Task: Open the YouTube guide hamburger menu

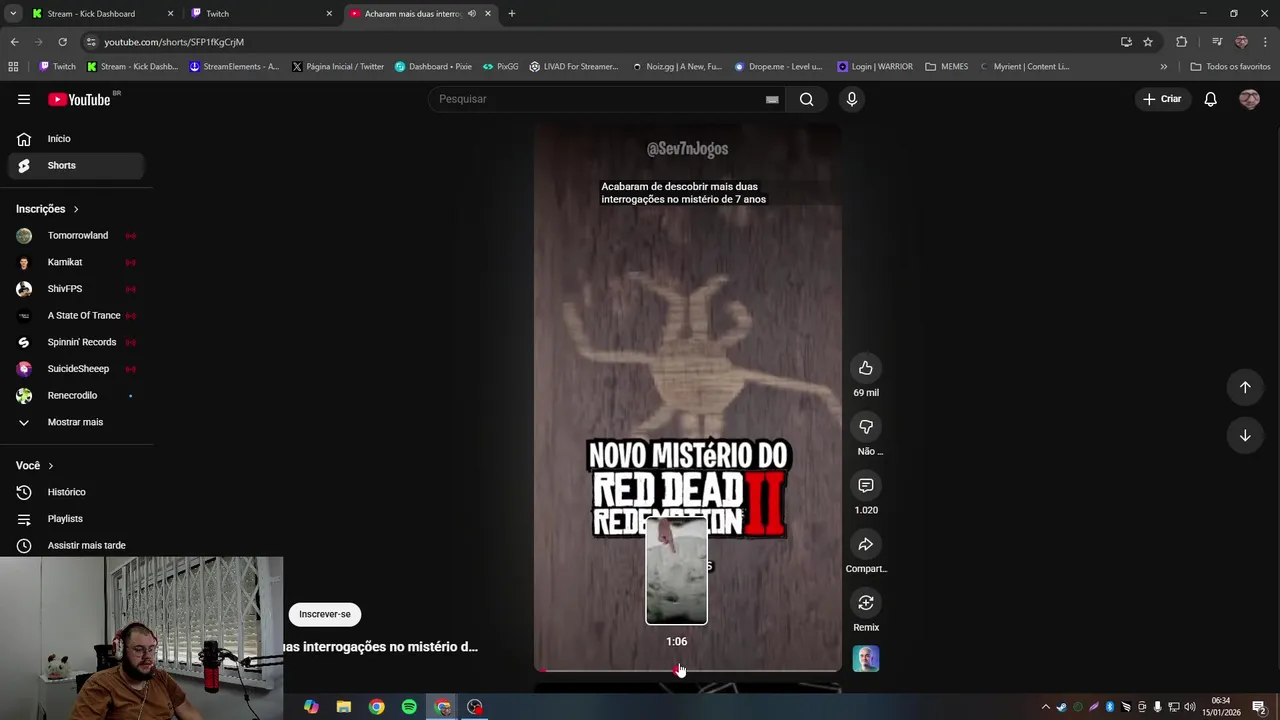Action: [24, 99]
